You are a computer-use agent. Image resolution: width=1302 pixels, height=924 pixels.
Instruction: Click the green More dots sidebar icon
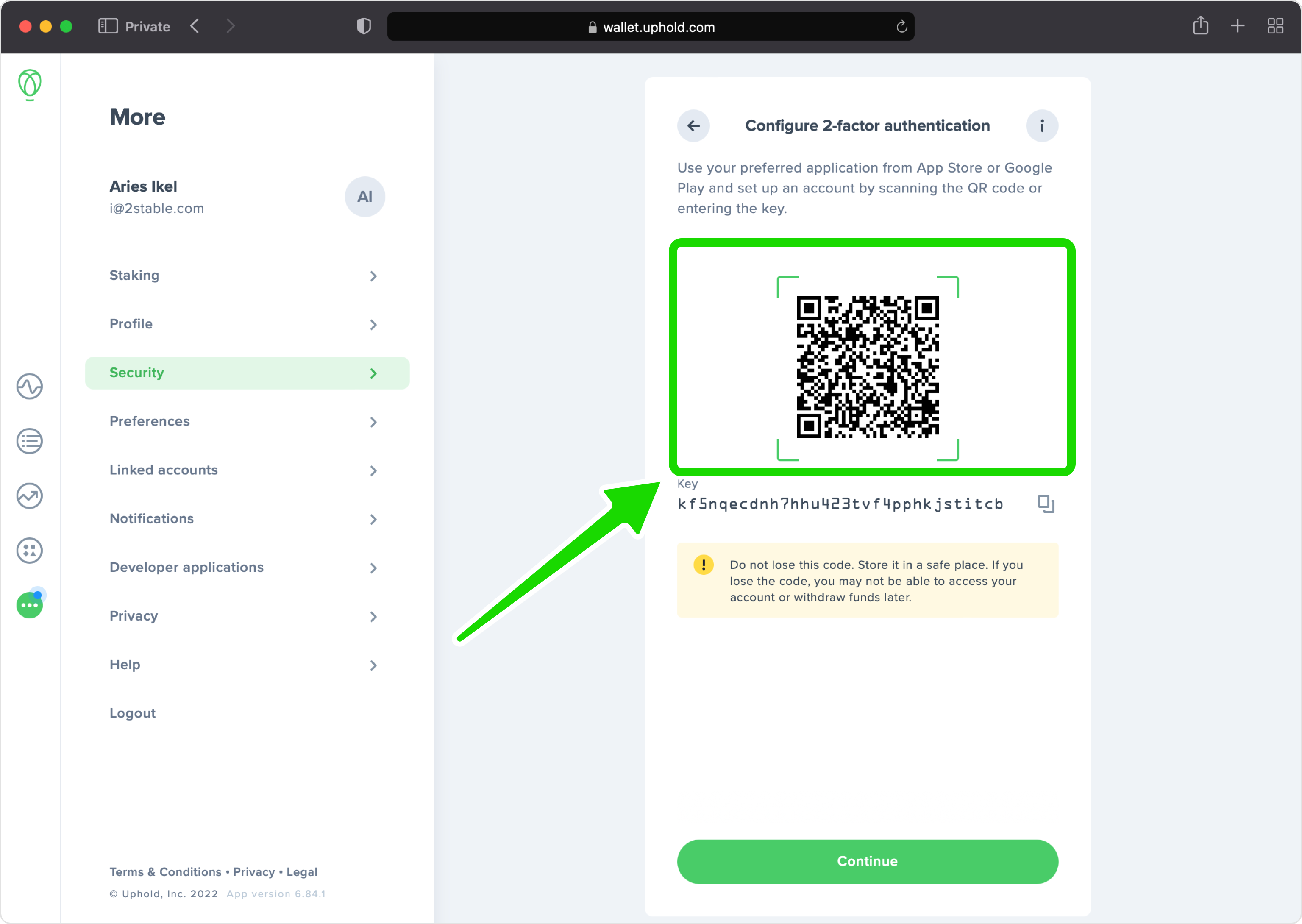30,605
